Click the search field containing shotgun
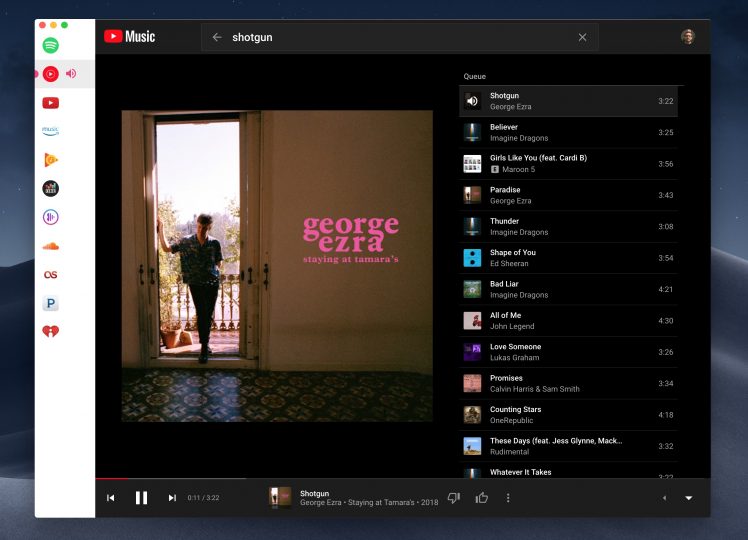The height and width of the screenshot is (540, 748). coord(400,37)
